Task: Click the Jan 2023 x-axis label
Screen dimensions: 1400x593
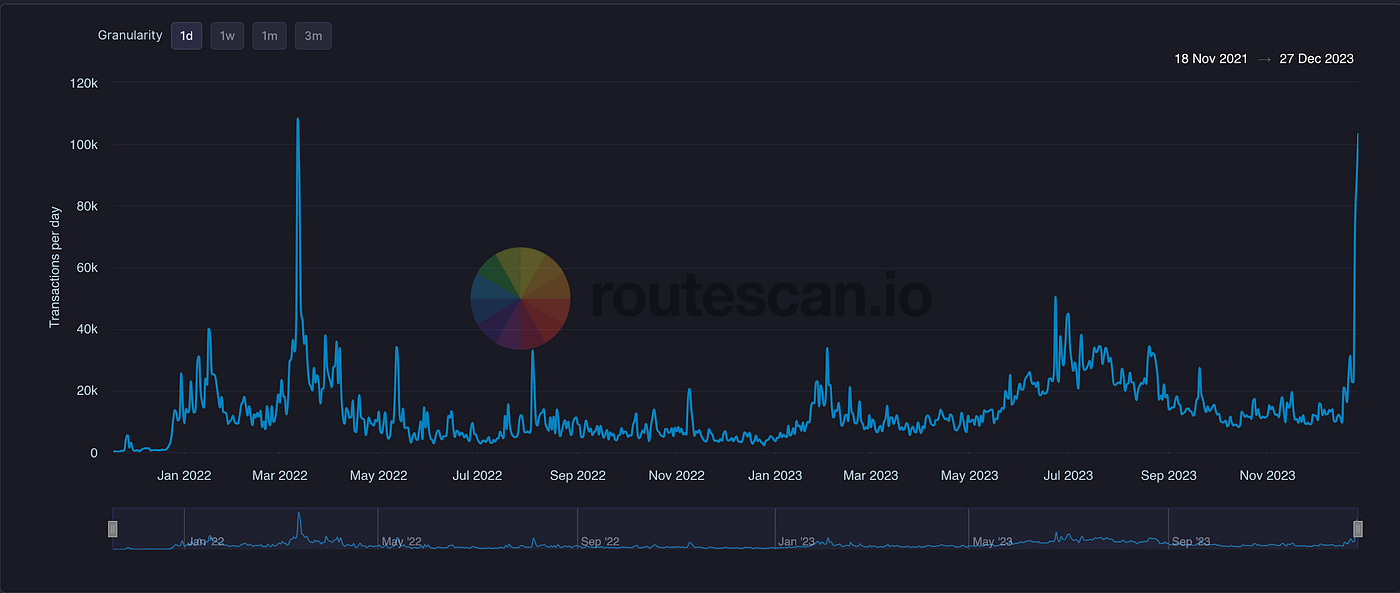Action: 774,475
